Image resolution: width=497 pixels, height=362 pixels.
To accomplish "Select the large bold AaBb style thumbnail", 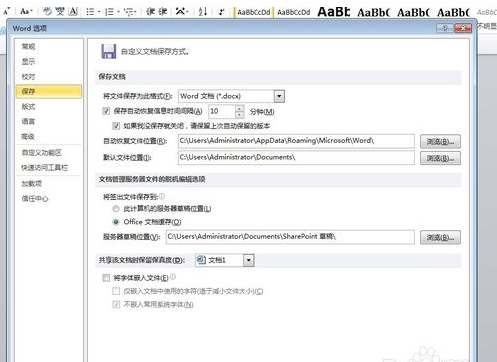I will tap(334, 12).
